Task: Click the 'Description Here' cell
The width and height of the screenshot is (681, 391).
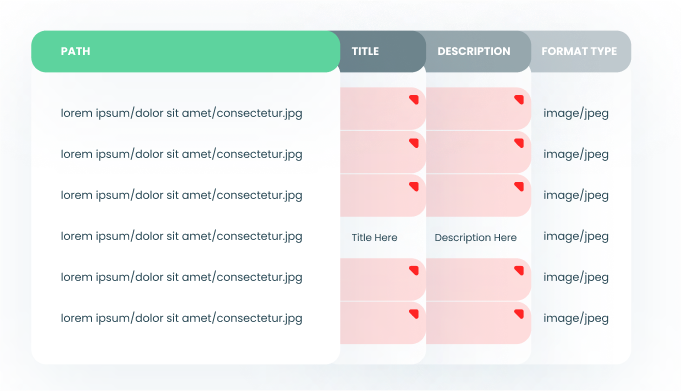Action: [476, 238]
